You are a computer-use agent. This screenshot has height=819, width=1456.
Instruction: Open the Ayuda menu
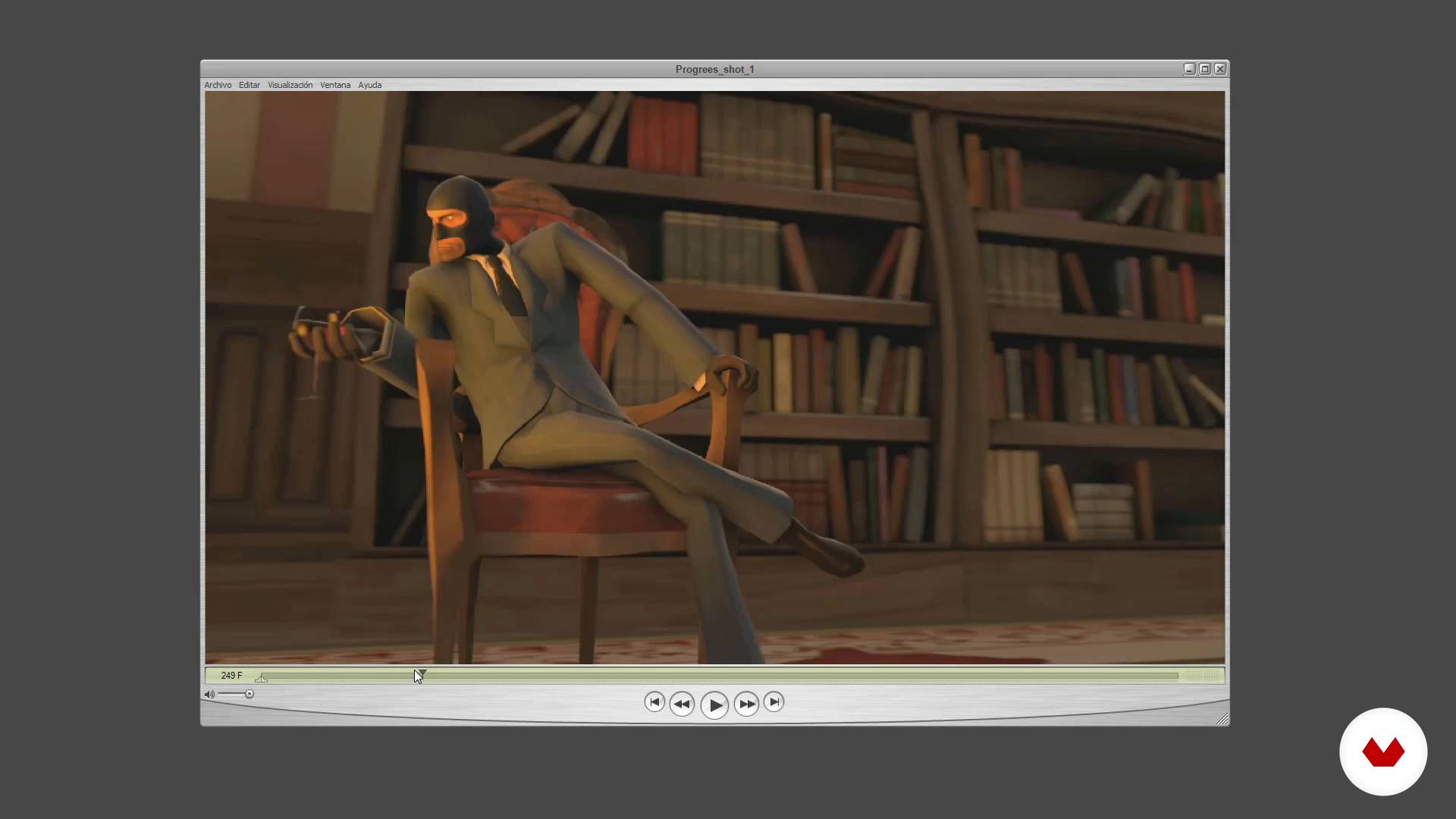click(x=369, y=85)
